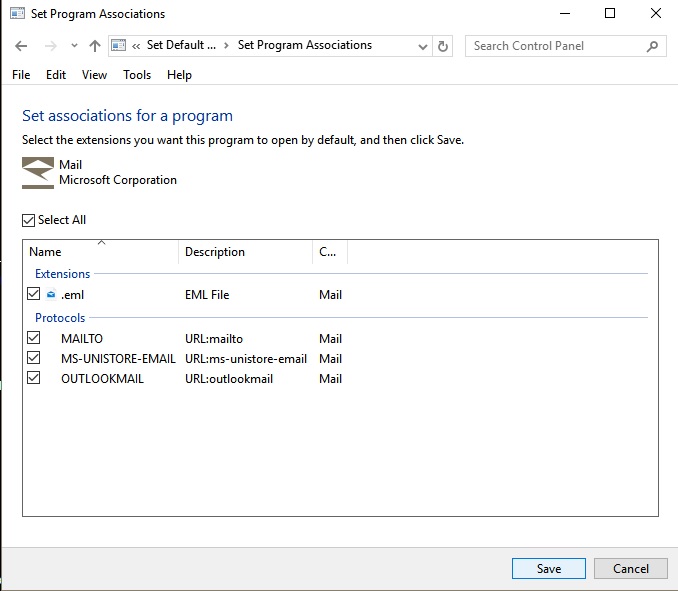Select the MAILTO row name
The image size is (678, 591).
click(x=82, y=339)
